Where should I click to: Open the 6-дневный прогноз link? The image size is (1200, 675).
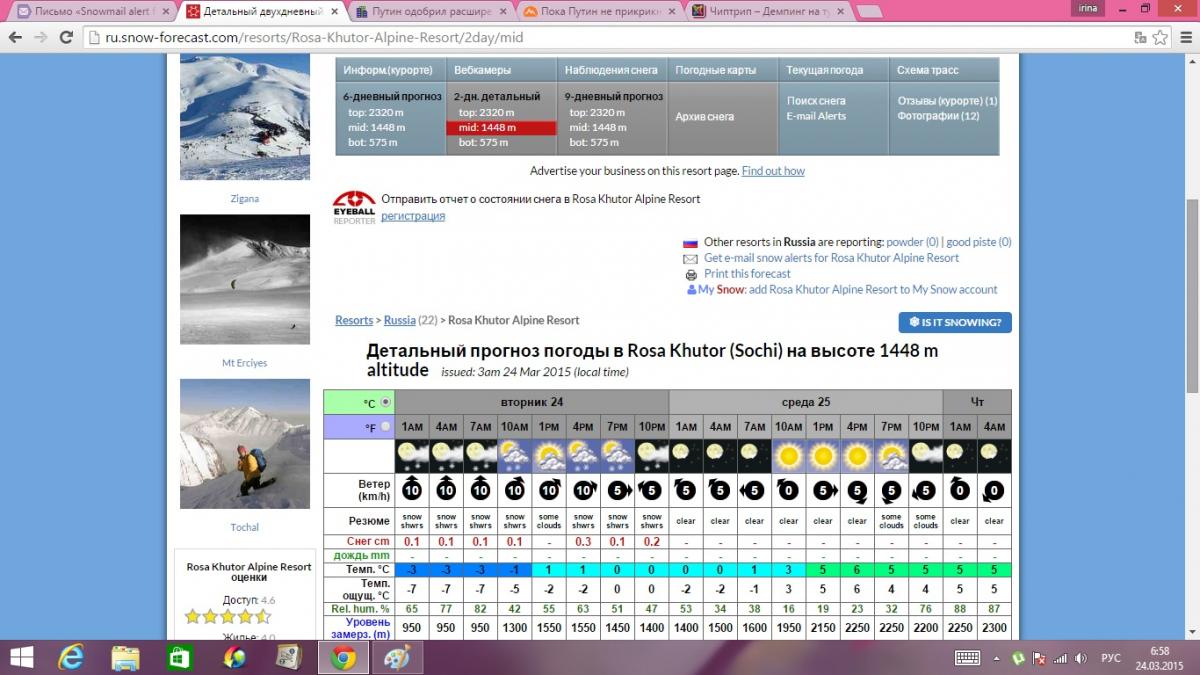(392, 97)
